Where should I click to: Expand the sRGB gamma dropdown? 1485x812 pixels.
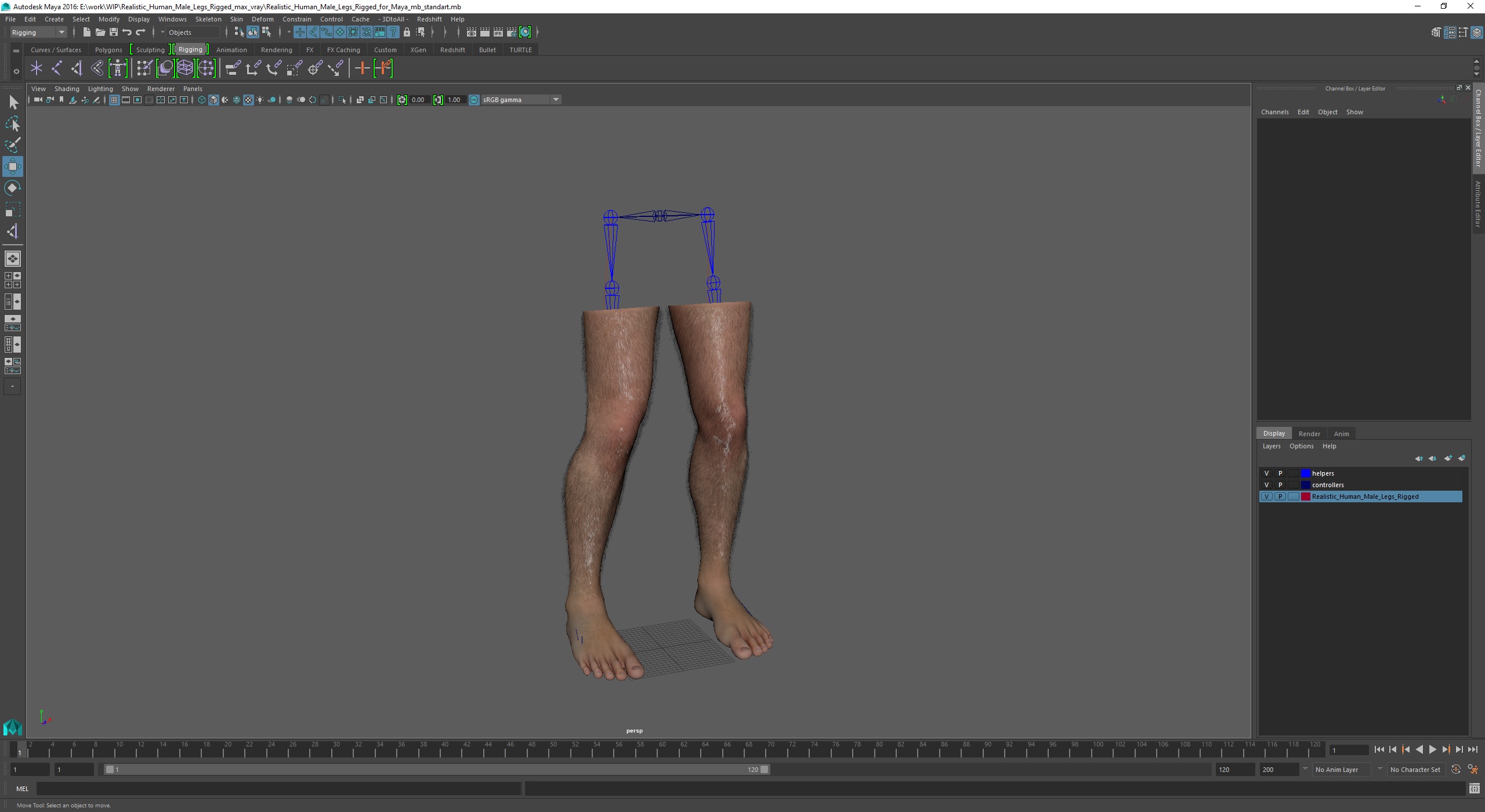[556, 100]
